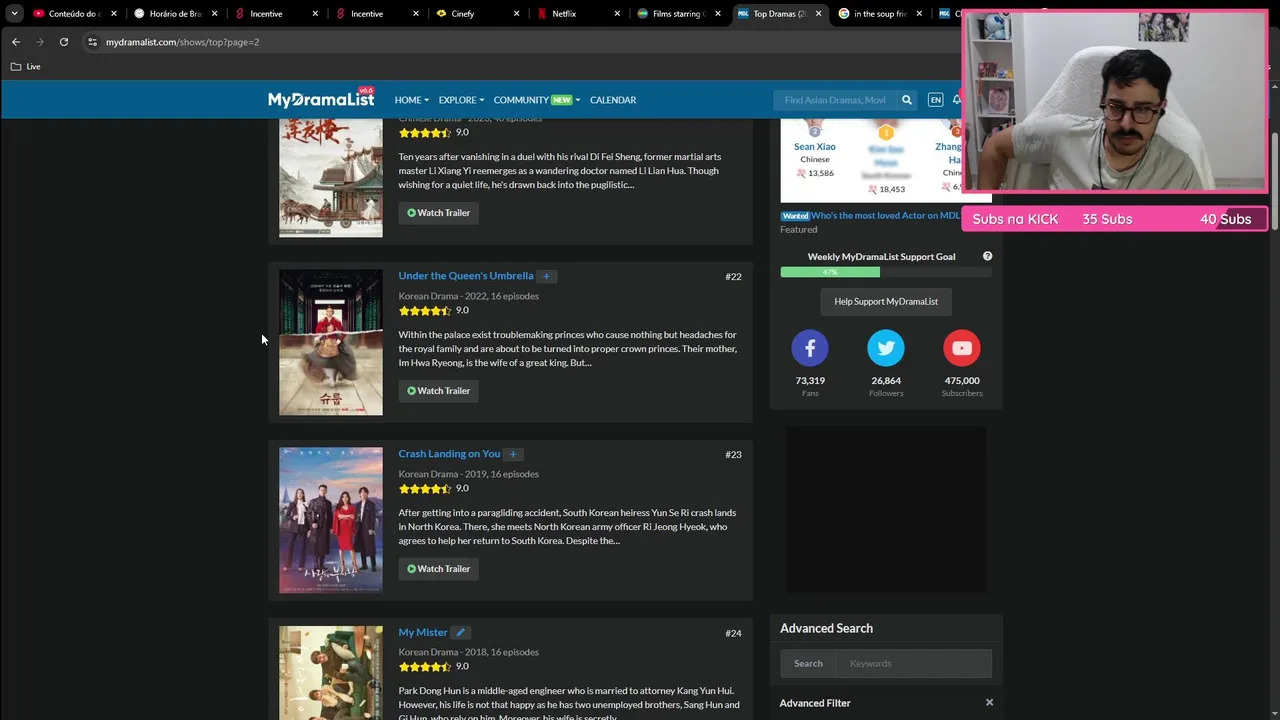Reload the current page
1280x720 pixels.
(64, 42)
